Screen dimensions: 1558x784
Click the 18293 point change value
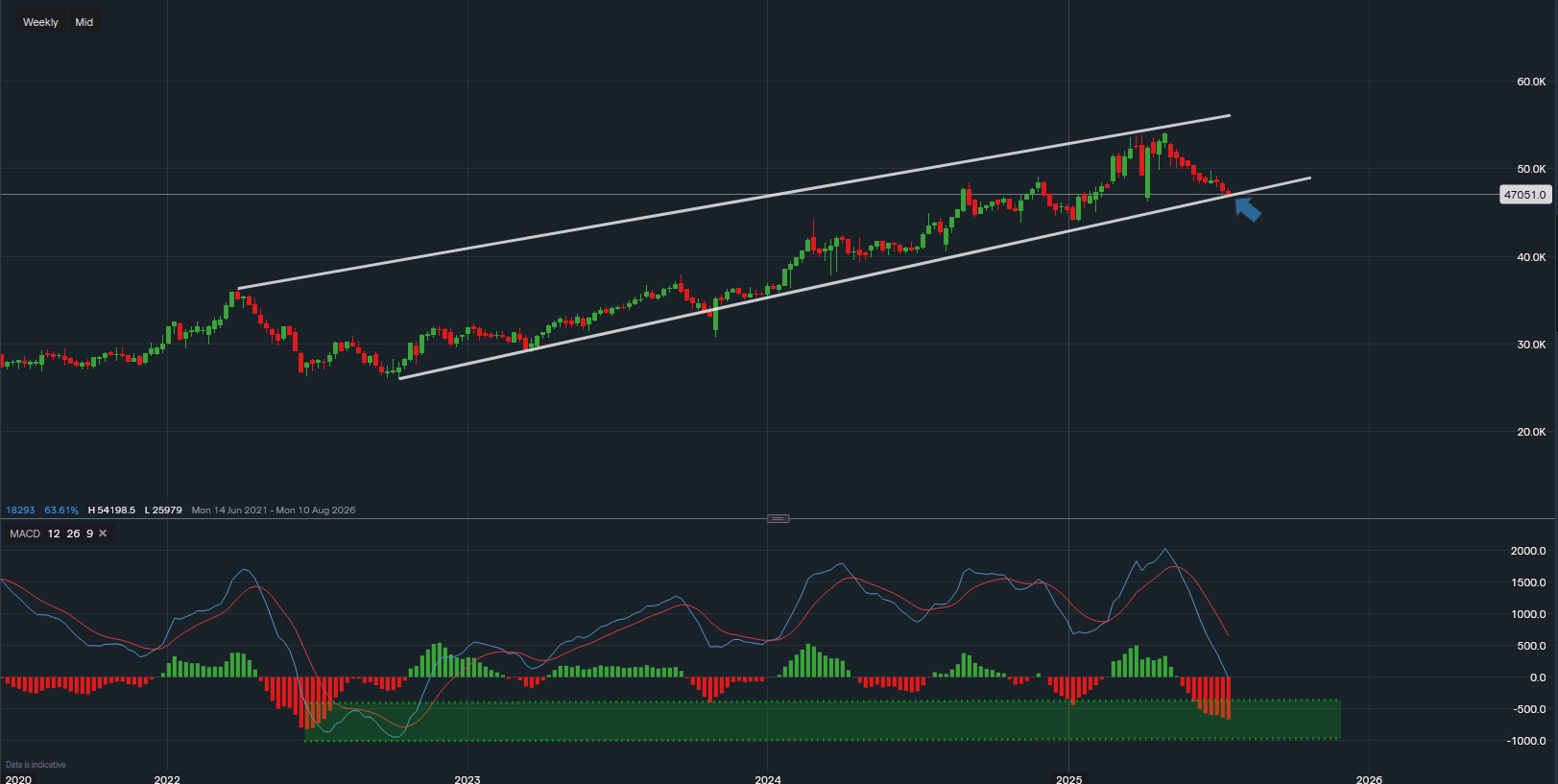[x=20, y=511]
